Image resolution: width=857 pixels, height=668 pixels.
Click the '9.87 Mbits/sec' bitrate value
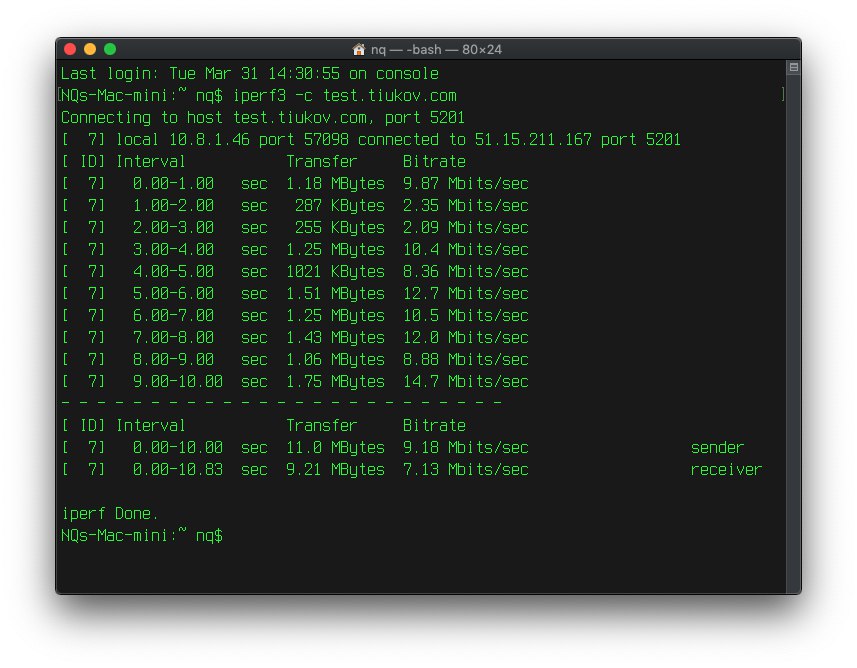(466, 184)
